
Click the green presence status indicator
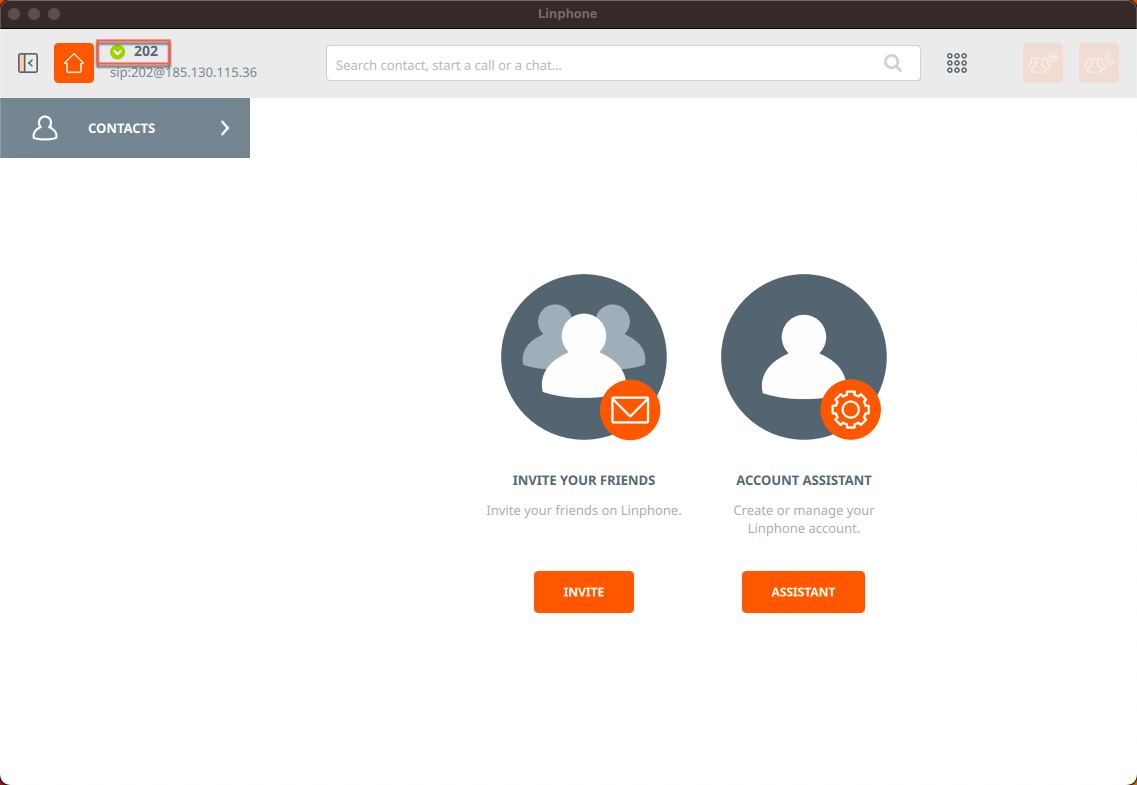click(118, 51)
